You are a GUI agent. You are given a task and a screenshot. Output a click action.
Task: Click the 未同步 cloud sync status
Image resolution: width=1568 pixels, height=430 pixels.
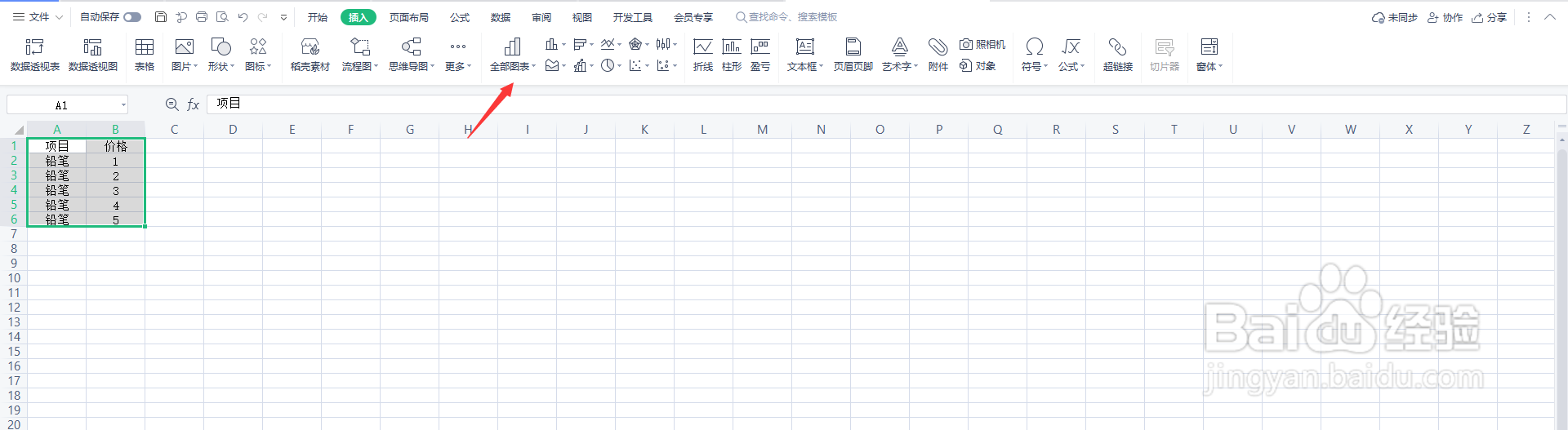tap(1395, 17)
